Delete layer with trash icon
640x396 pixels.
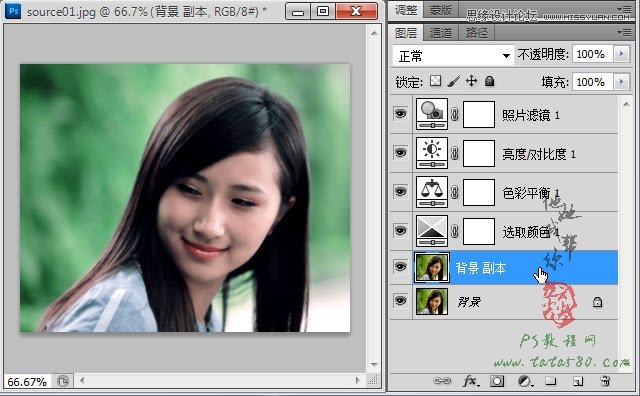click(605, 381)
